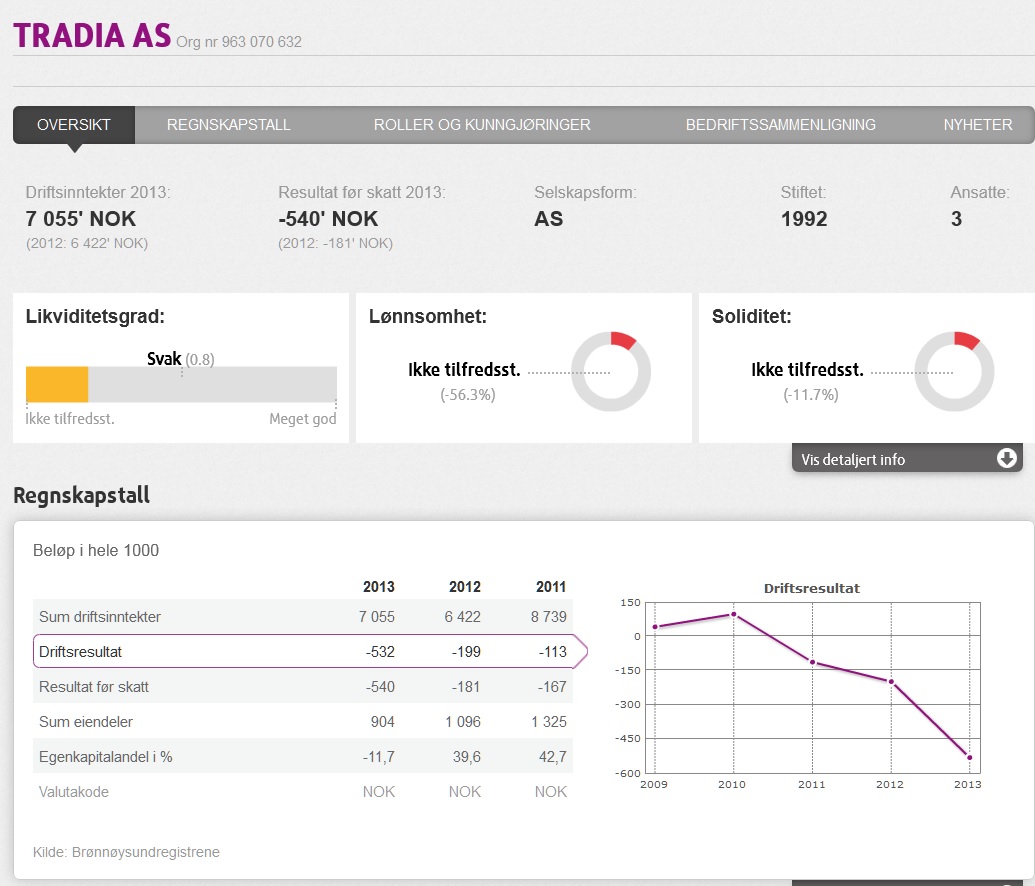
Task: Open the Oversikt tab
Action: pyautogui.click(x=74, y=125)
